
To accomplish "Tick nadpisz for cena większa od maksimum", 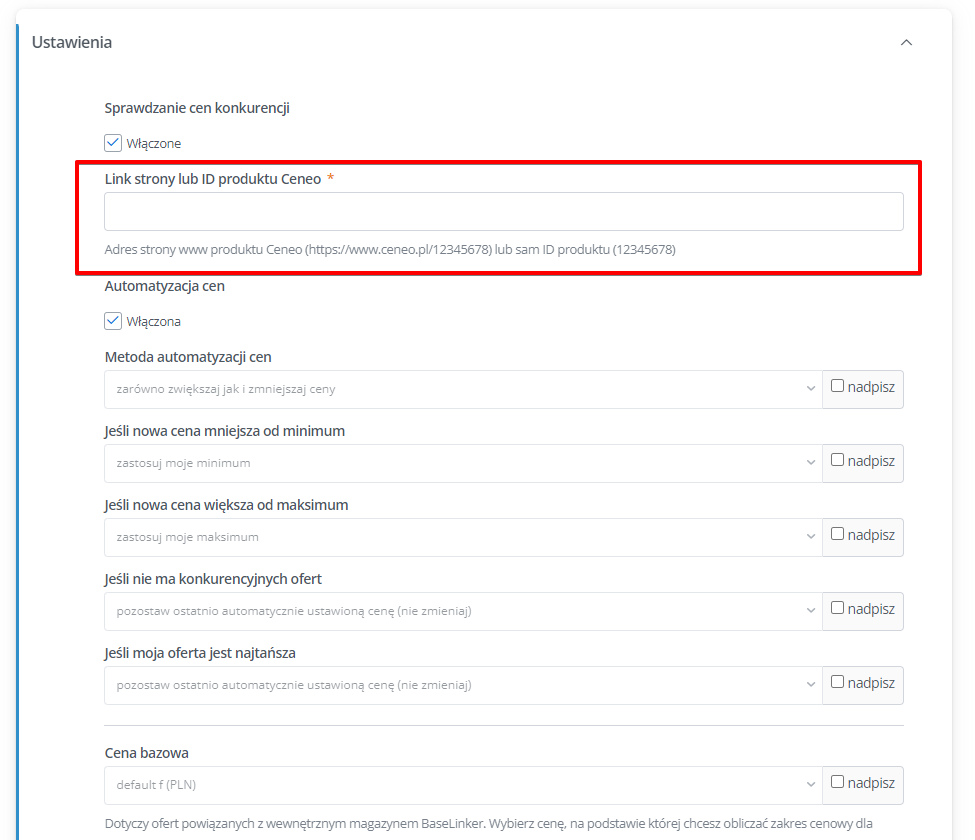I will pyautogui.click(x=838, y=534).
